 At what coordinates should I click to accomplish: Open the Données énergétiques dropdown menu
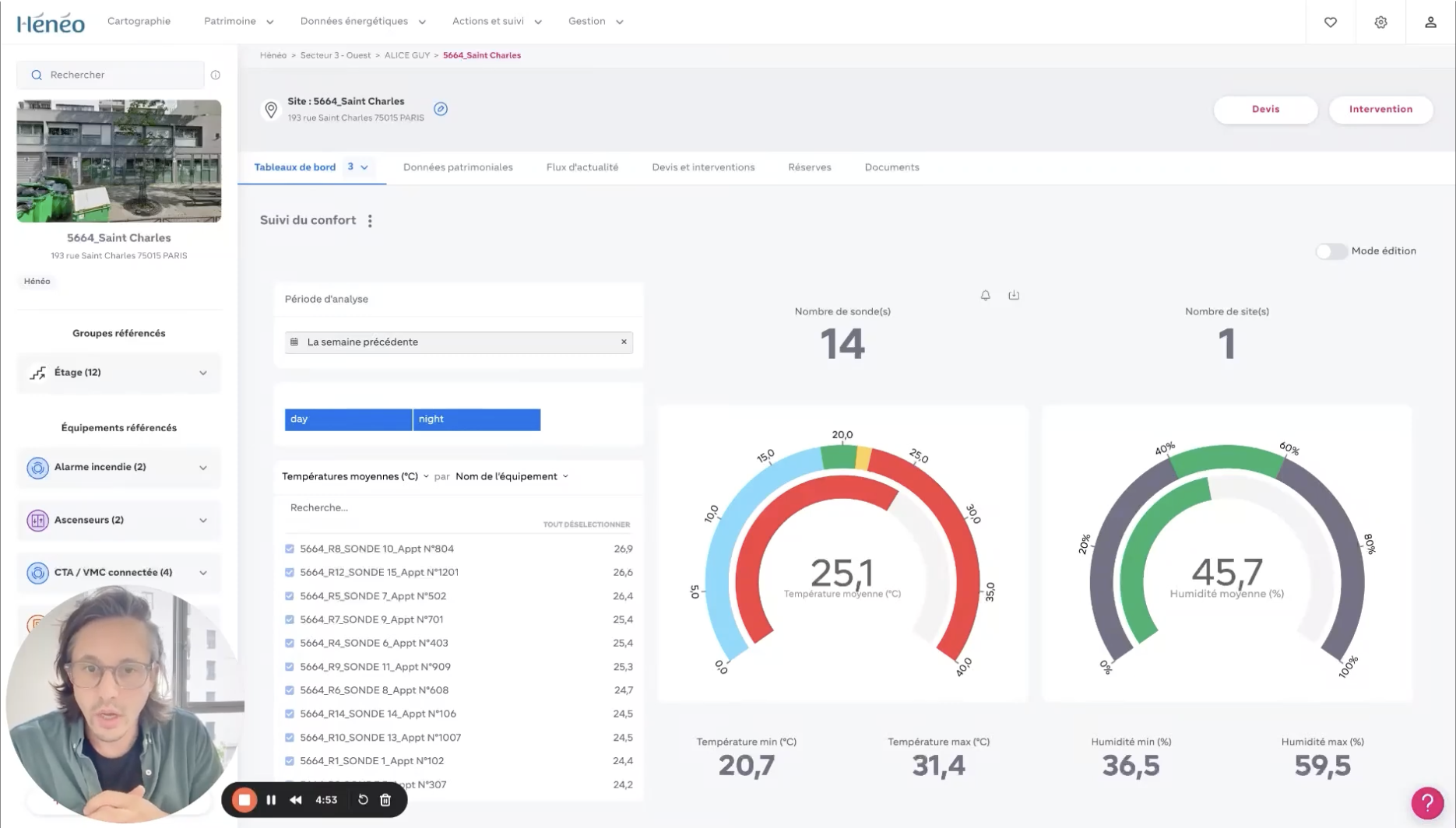pos(363,21)
